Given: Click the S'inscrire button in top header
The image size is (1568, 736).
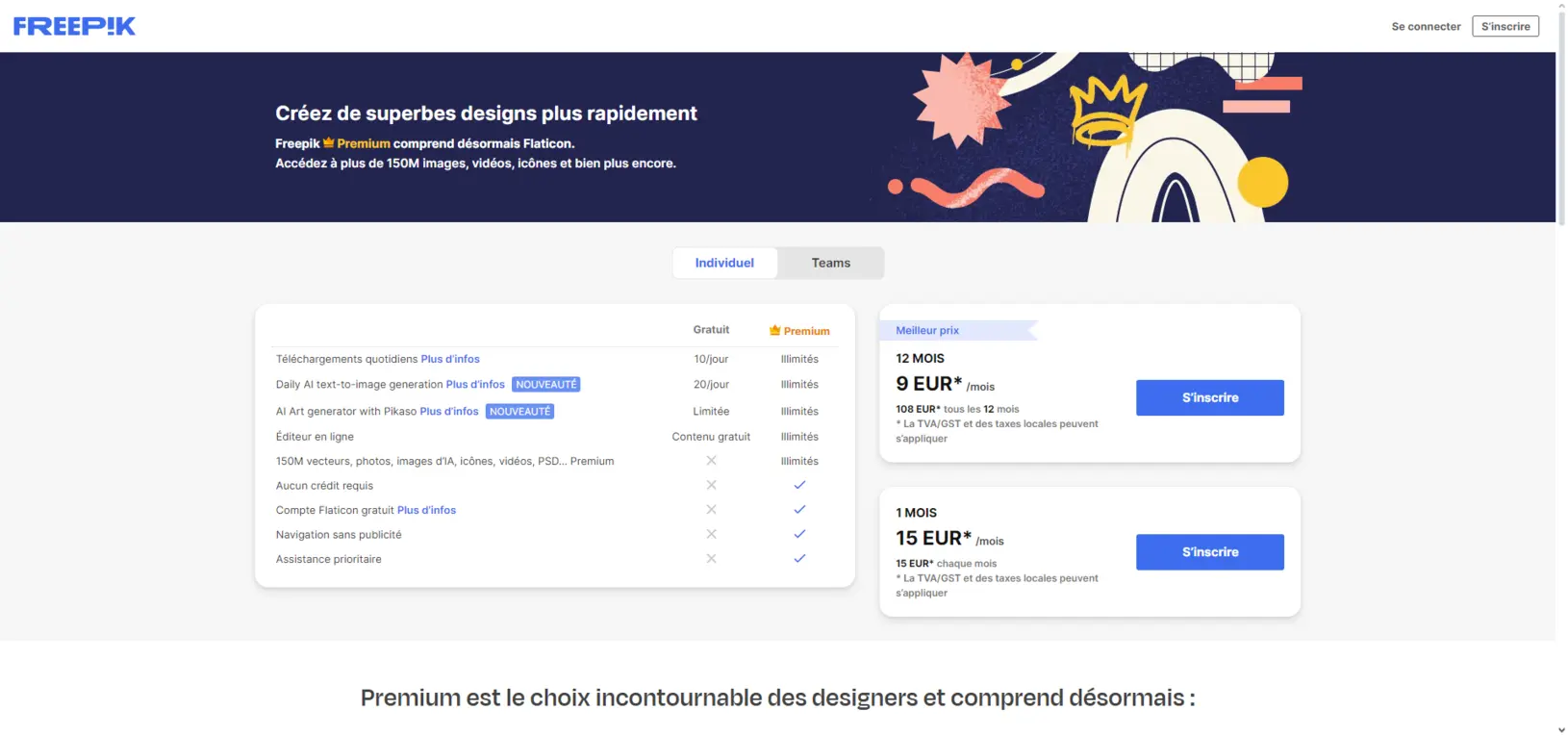Looking at the screenshot, I should 1505,26.
